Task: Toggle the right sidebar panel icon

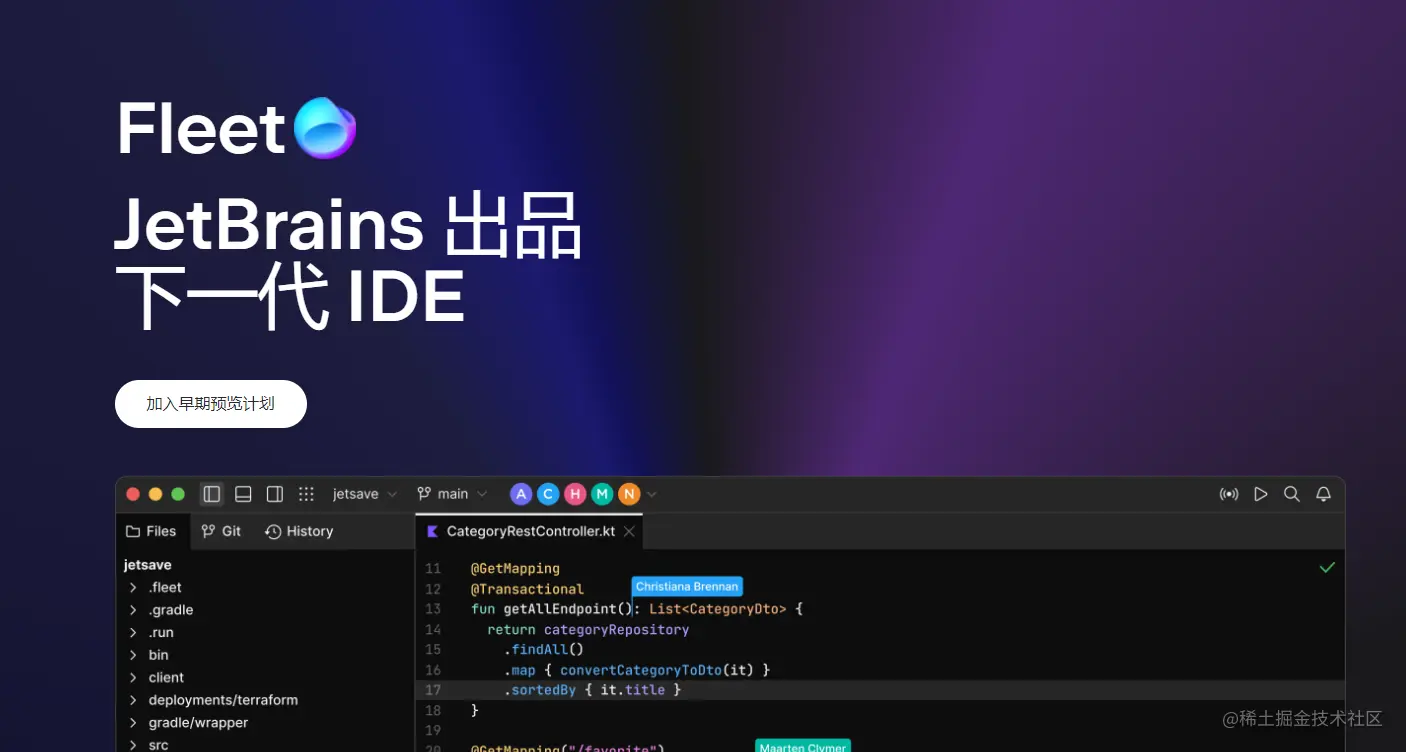Action: (275, 494)
